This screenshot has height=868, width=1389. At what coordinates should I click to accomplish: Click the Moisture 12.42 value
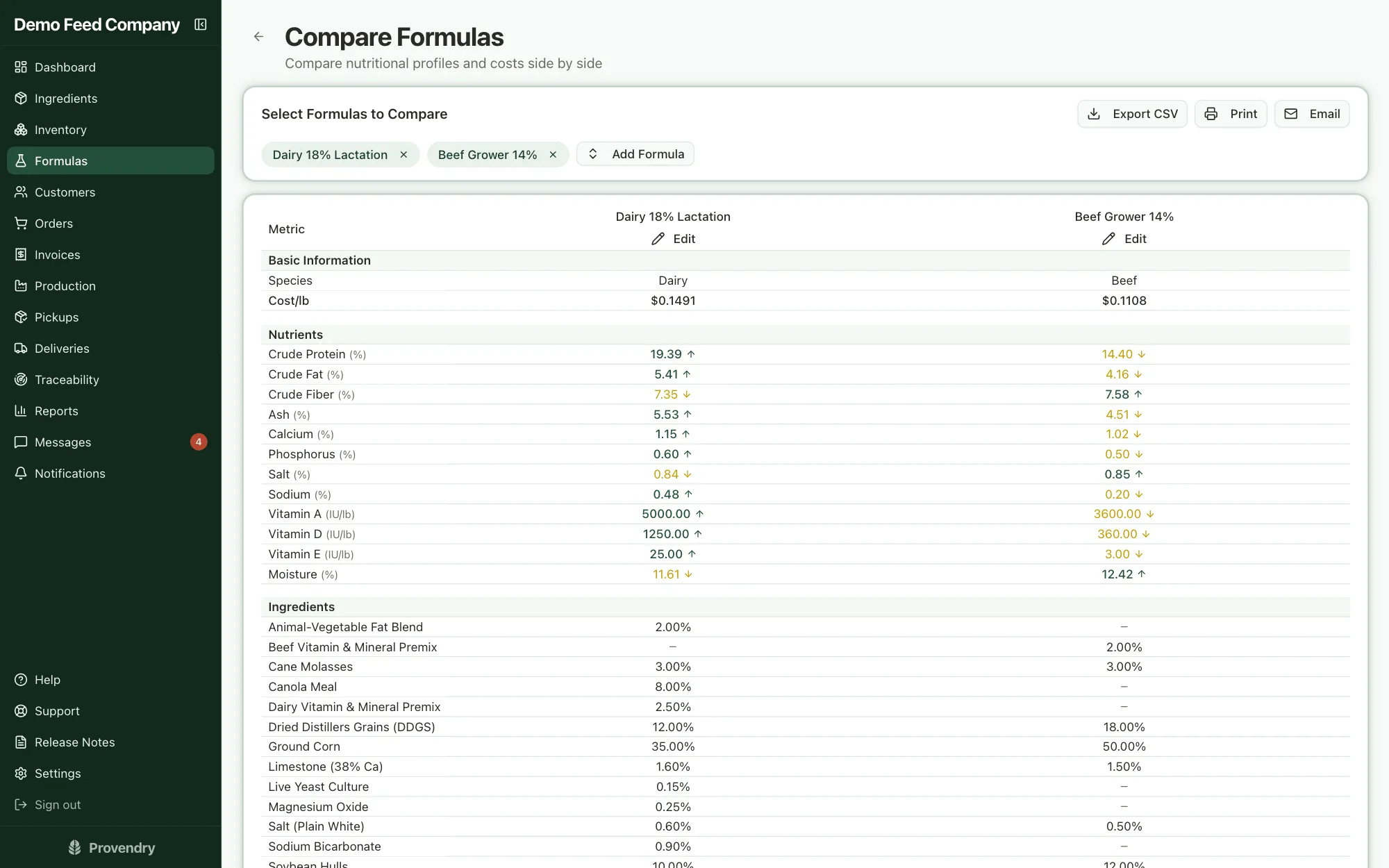click(1117, 574)
